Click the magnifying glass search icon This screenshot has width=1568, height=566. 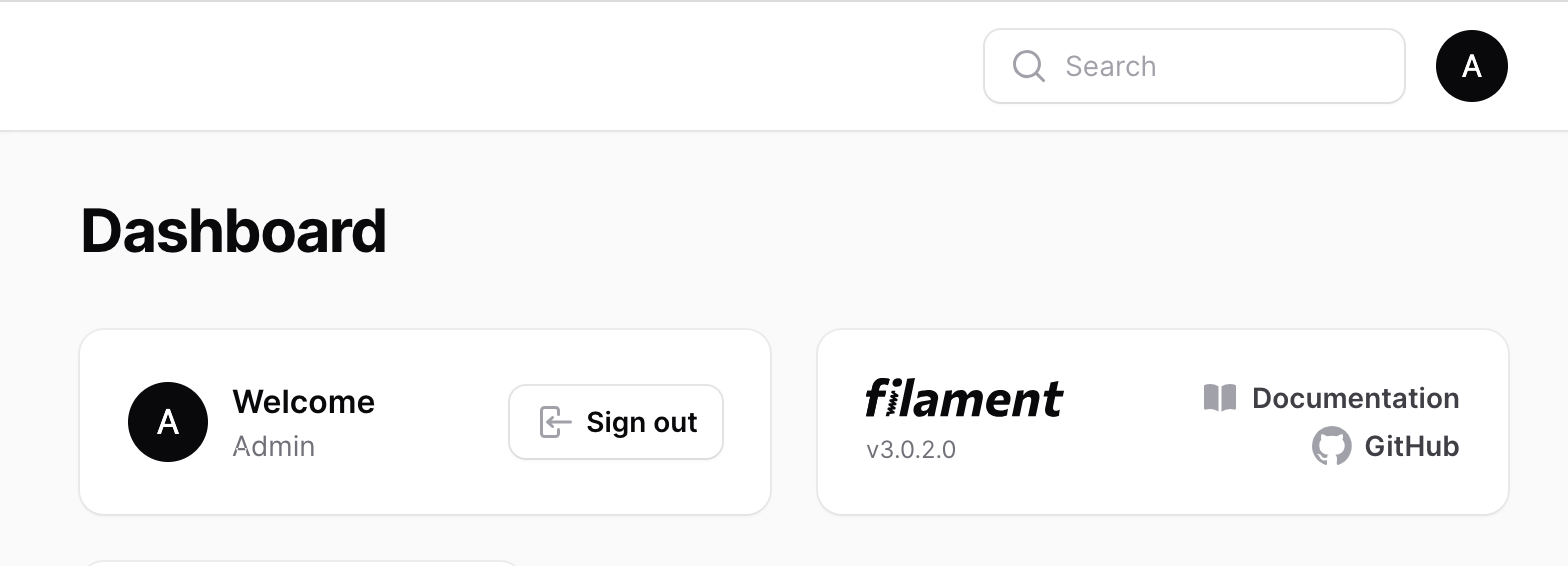coord(1029,66)
